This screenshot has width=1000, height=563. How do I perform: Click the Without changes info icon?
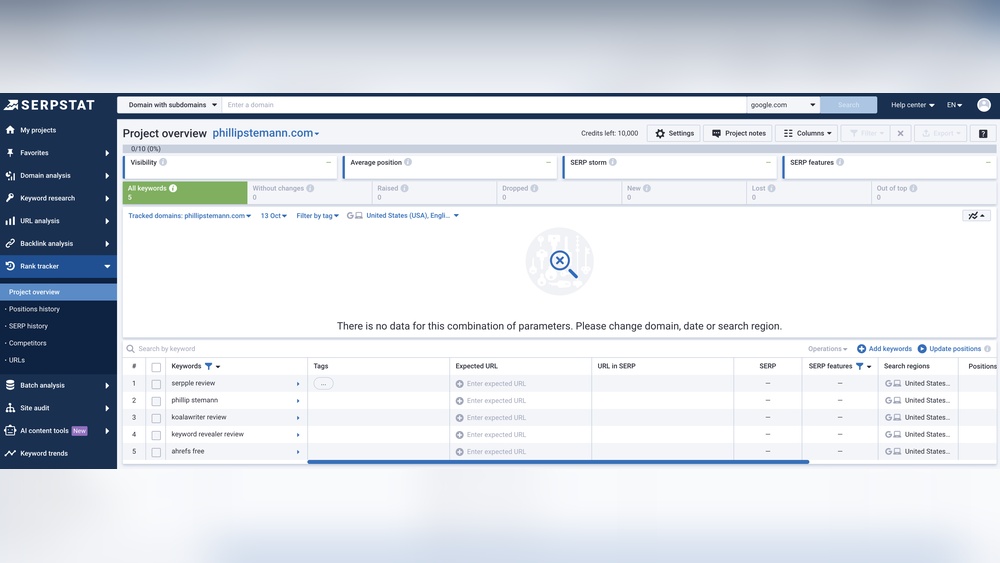coord(310,188)
